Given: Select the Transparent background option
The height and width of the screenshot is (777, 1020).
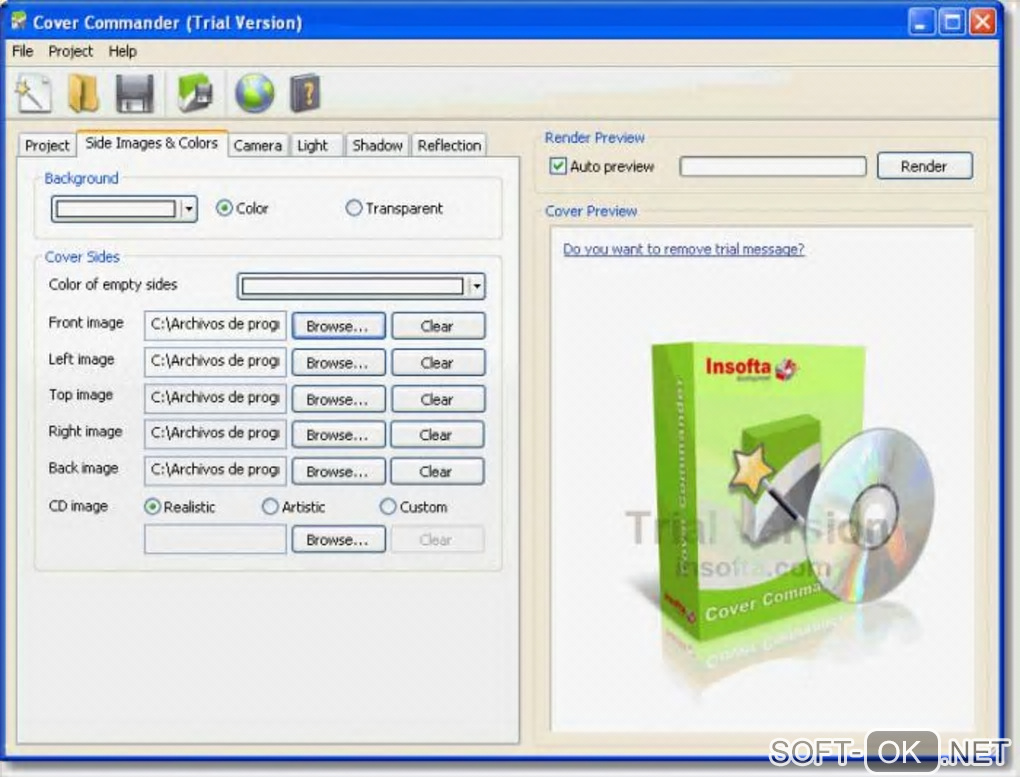Looking at the screenshot, I should [x=354, y=208].
